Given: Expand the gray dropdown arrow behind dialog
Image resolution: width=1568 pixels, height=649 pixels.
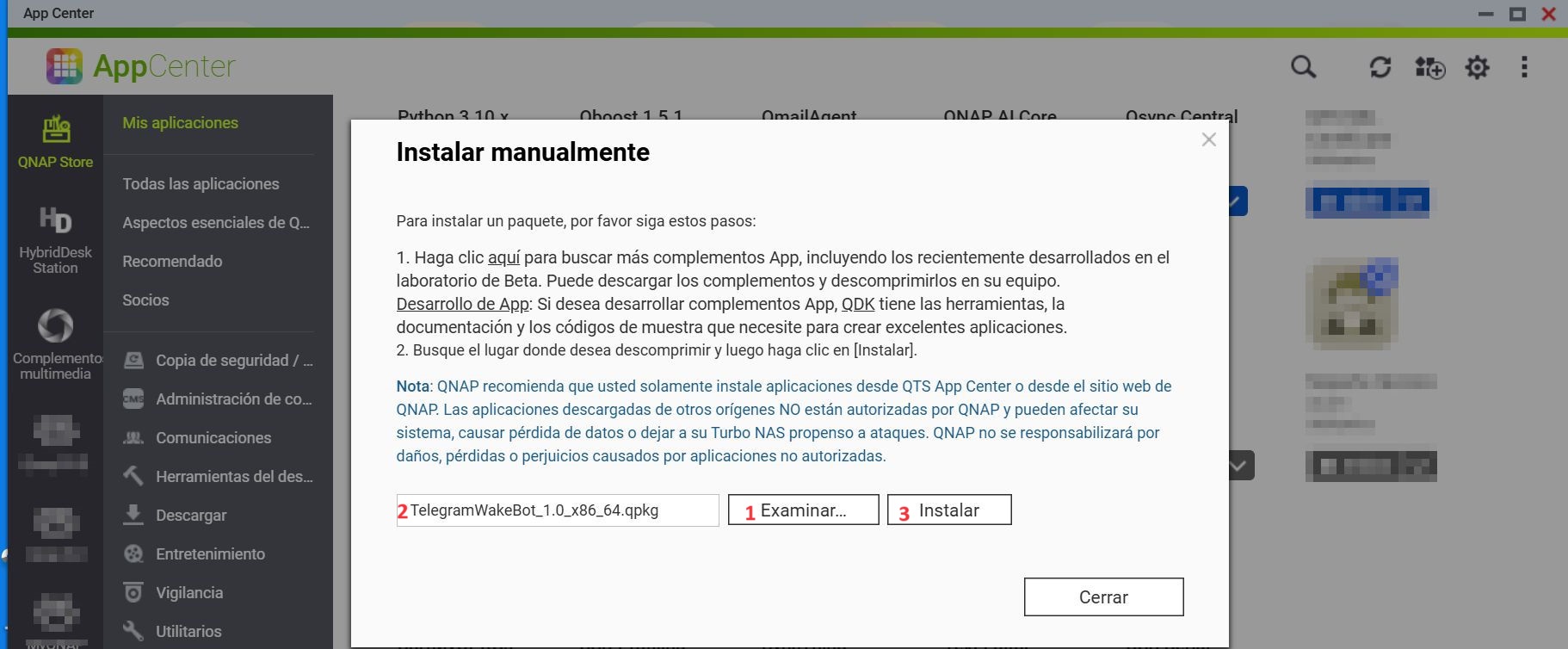Looking at the screenshot, I should click(x=1238, y=466).
